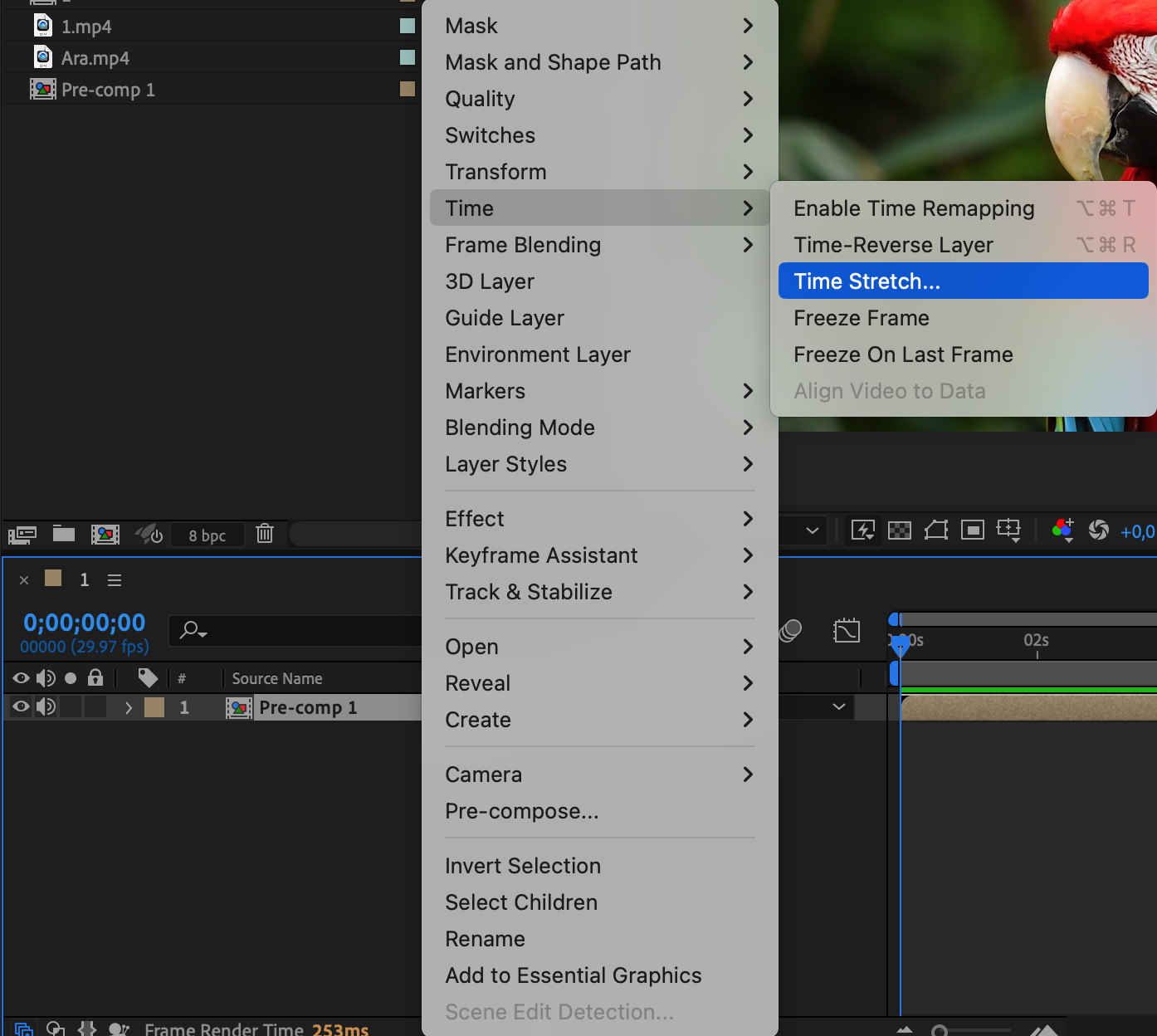This screenshot has width=1157, height=1036.
Task: Open Show Channel and Color Management dropdown
Action: (x=1062, y=530)
